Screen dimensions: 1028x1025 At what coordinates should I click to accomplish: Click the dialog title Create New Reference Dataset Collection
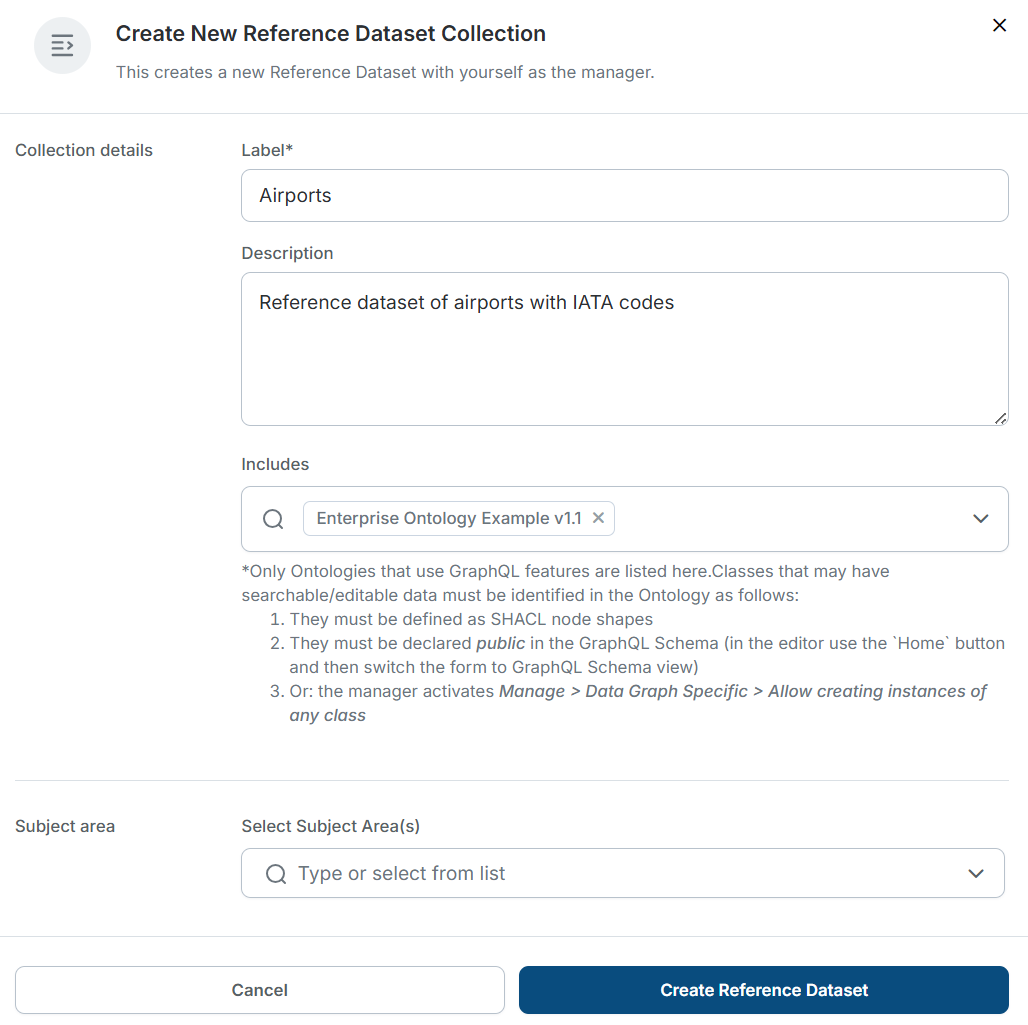[330, 33]
